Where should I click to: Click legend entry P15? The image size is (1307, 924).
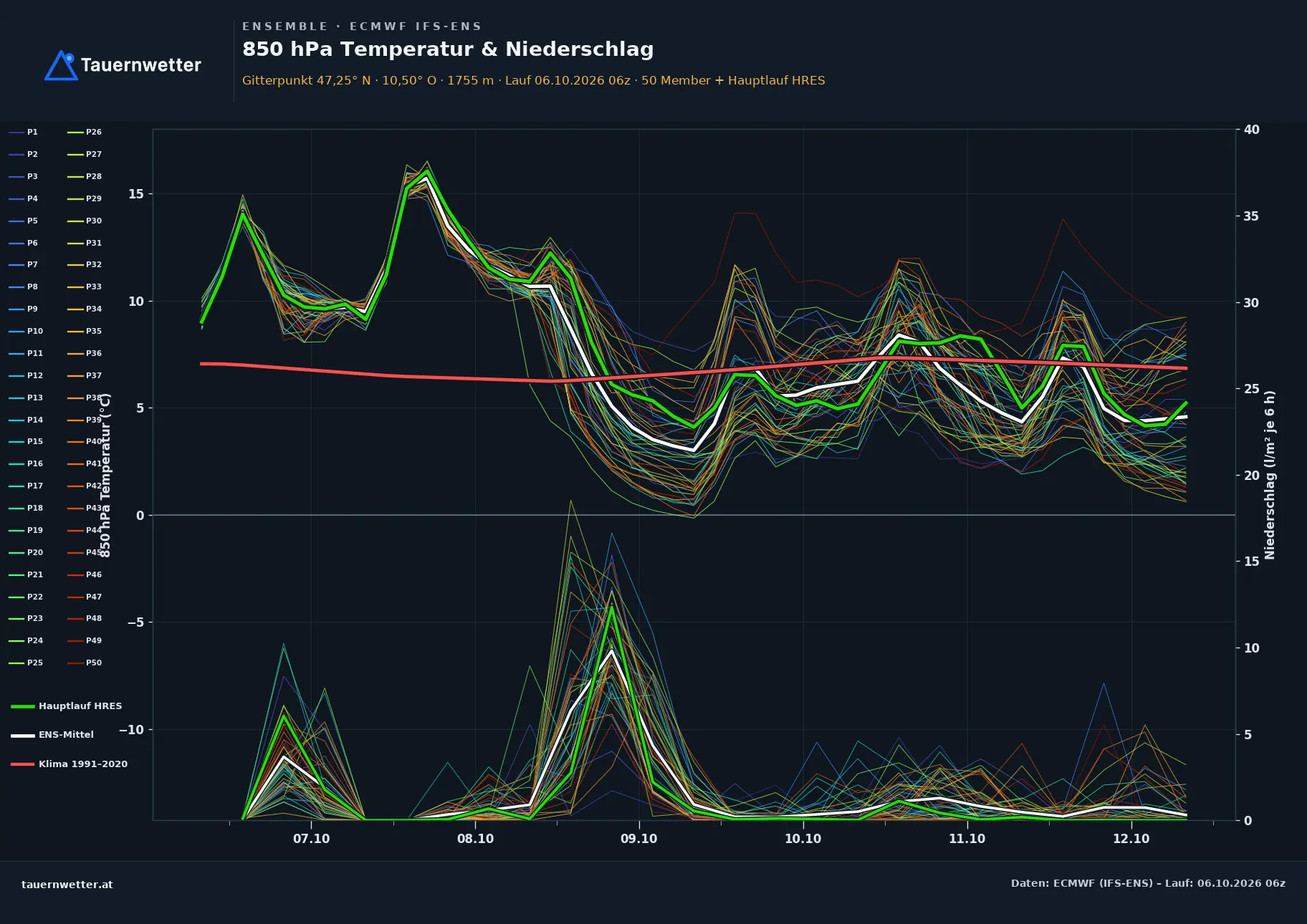click(26, 442)
